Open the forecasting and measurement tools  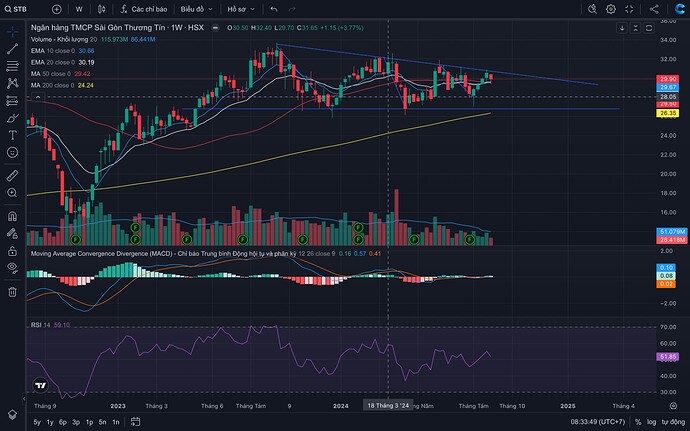click(x=12, y=101)
